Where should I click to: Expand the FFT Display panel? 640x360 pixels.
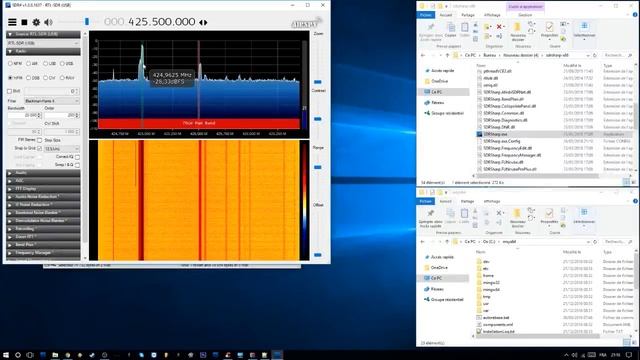point(43,189)
